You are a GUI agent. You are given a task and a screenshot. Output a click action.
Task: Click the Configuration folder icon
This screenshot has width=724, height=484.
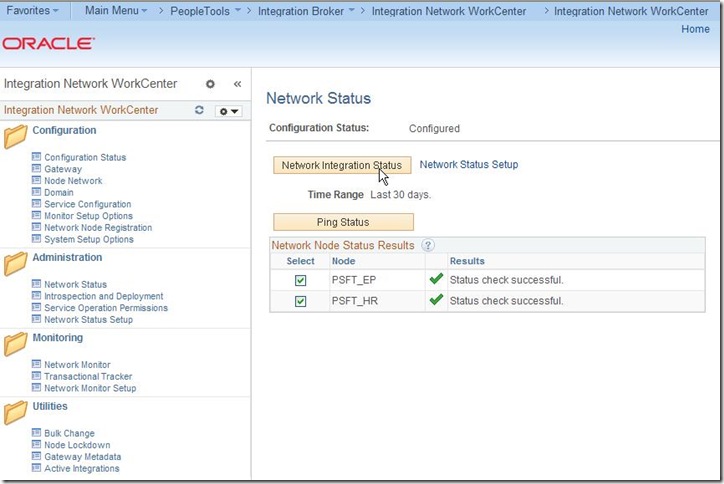coord(15,136)
